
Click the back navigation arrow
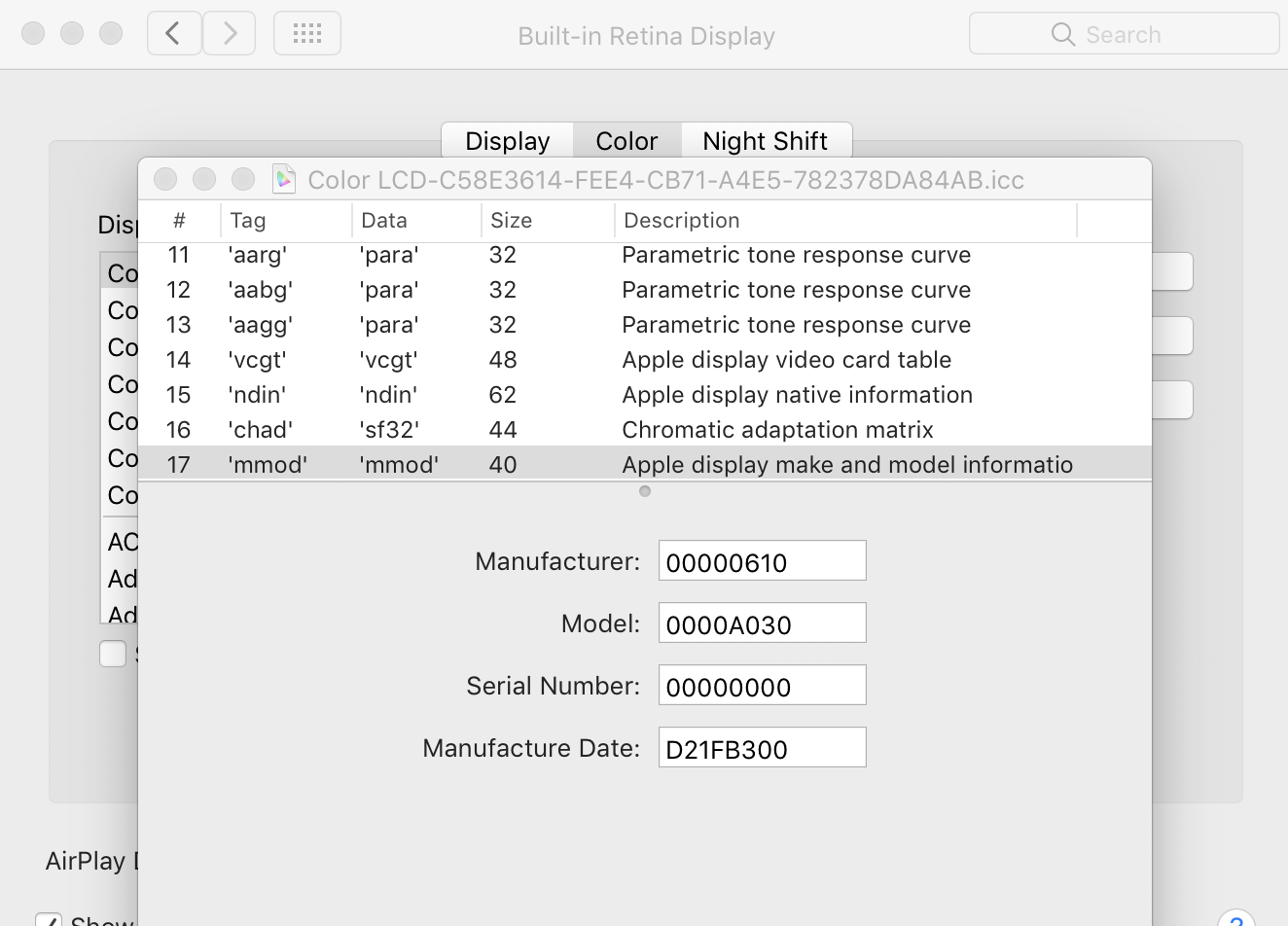tap(174, 34)
